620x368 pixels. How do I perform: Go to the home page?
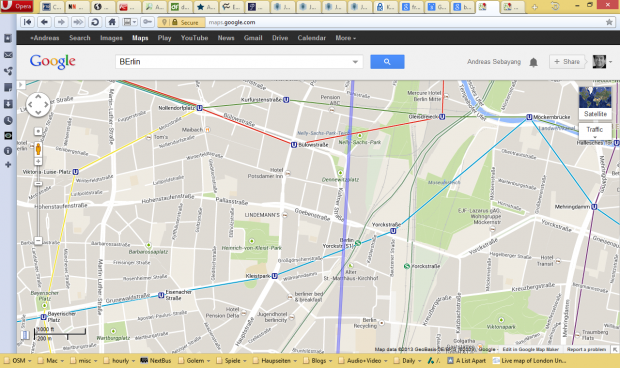(112, 22)
